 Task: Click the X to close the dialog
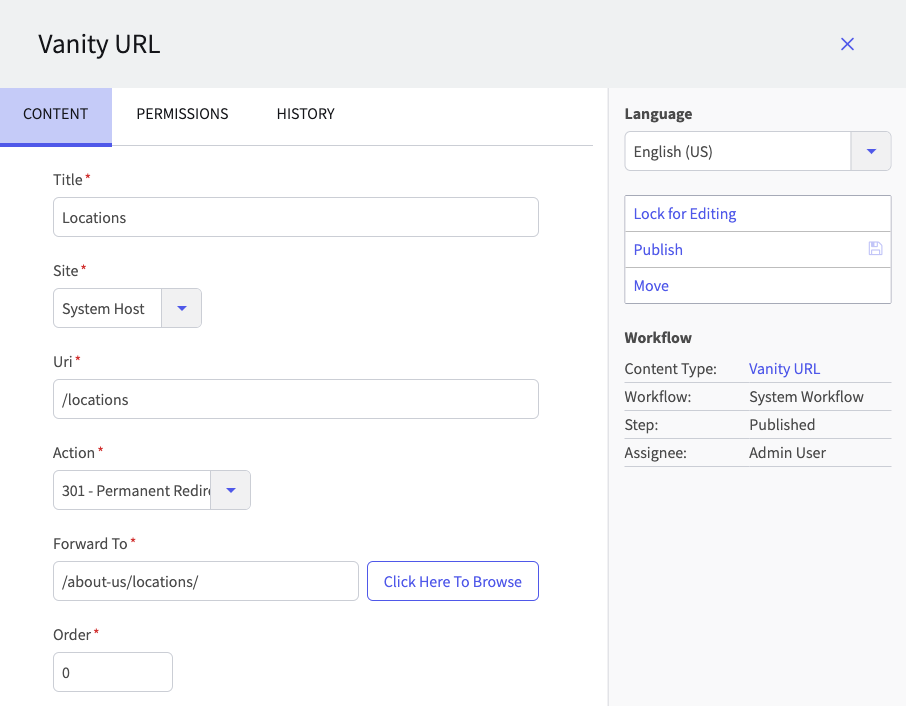847,44
